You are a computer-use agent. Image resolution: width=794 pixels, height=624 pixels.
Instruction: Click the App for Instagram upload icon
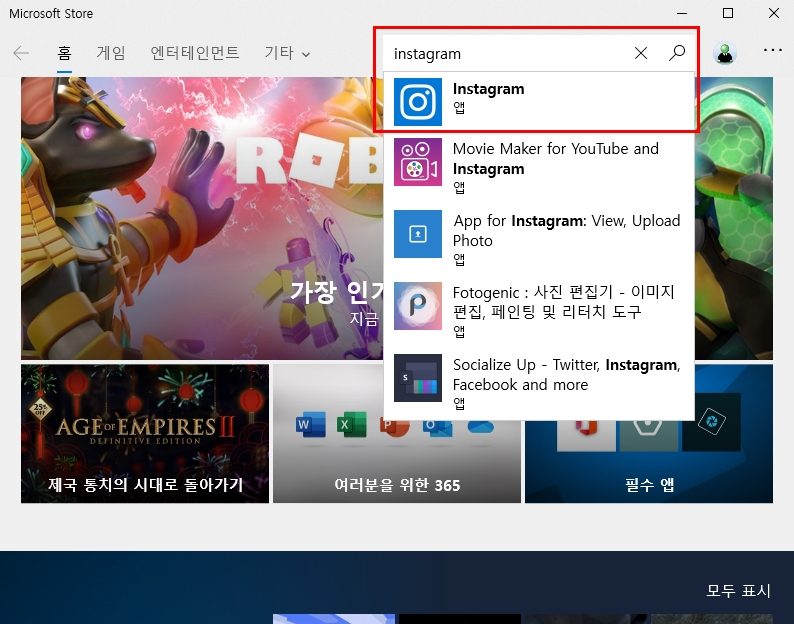(x=418, y=234)
